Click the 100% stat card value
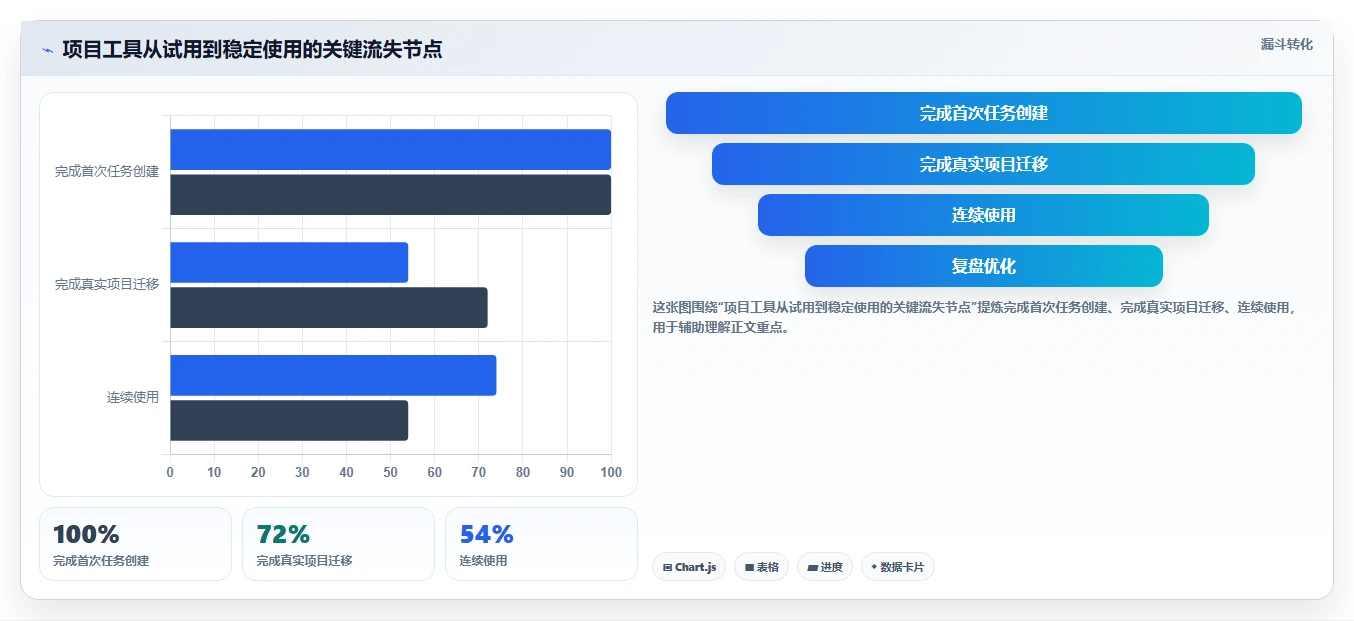 coord(86,534)
